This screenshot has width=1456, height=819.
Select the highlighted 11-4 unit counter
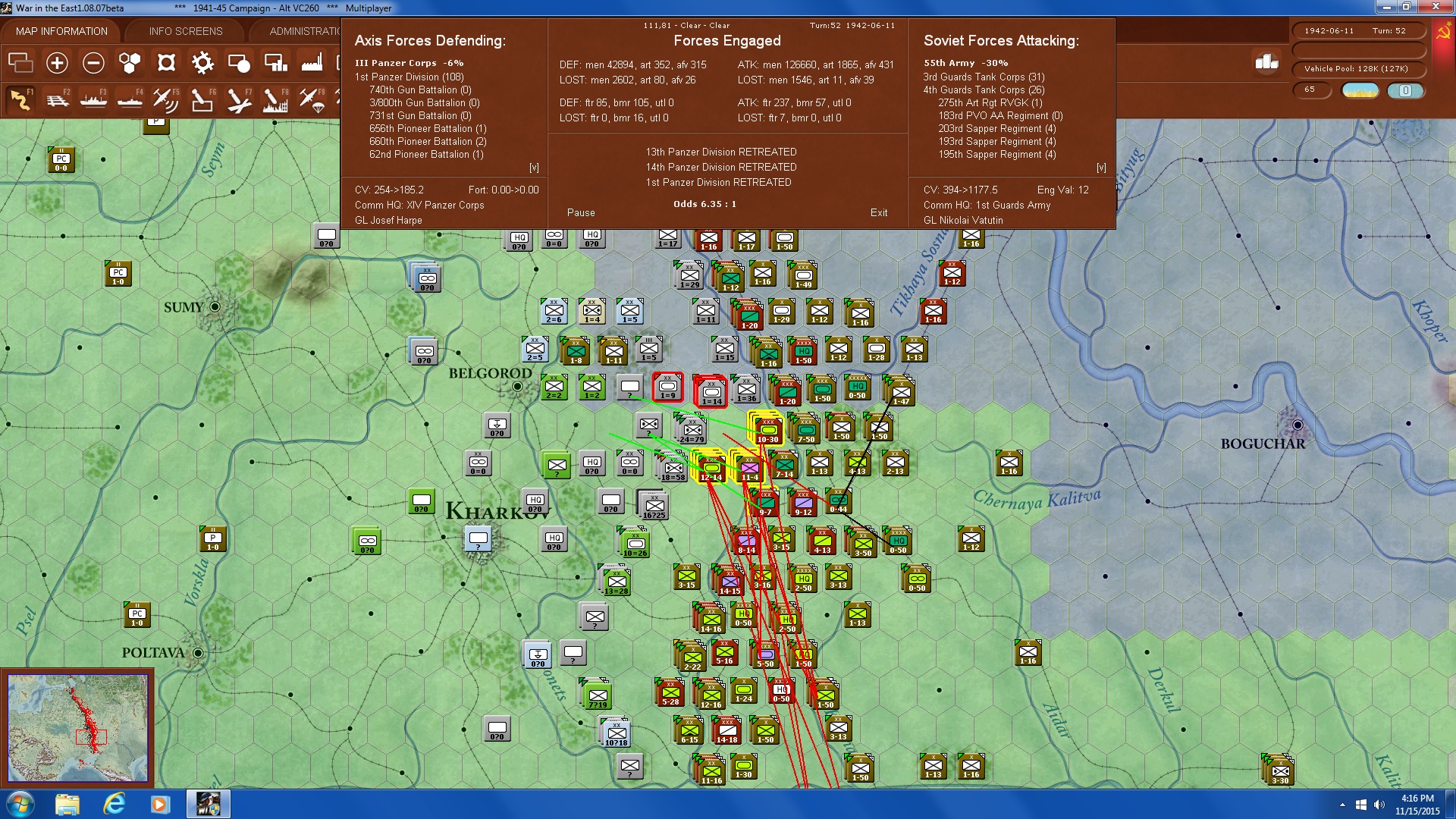pyautogui.click(x=749, y=467)
